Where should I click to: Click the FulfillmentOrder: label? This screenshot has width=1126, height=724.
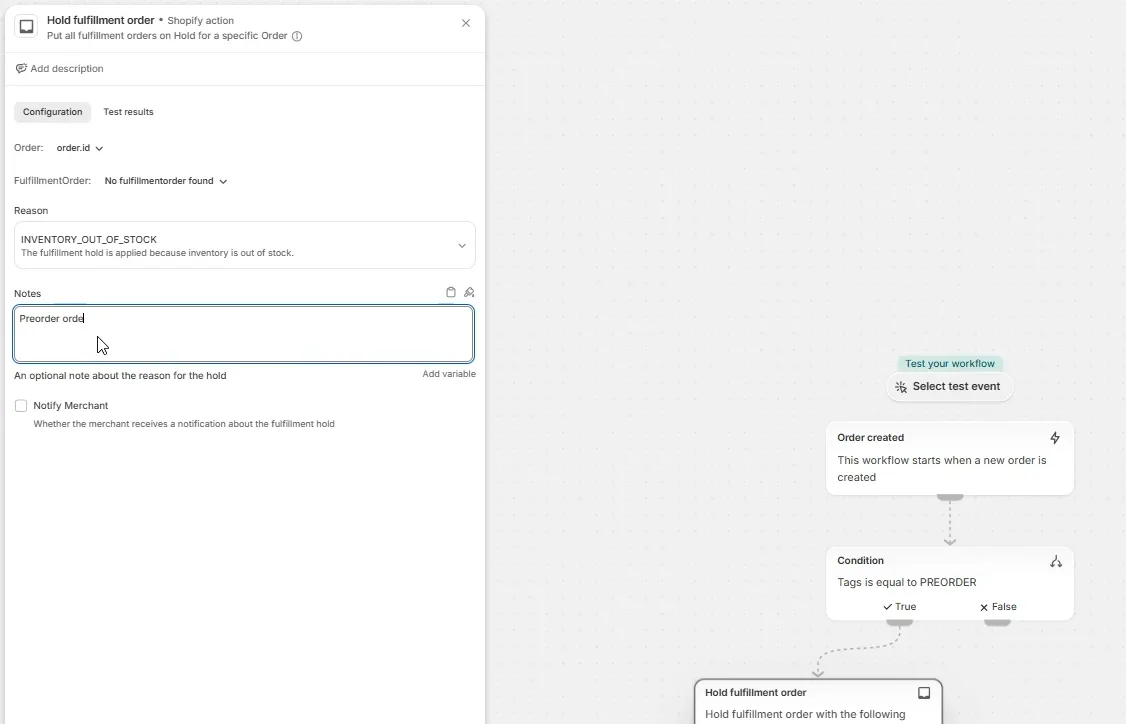52,181
